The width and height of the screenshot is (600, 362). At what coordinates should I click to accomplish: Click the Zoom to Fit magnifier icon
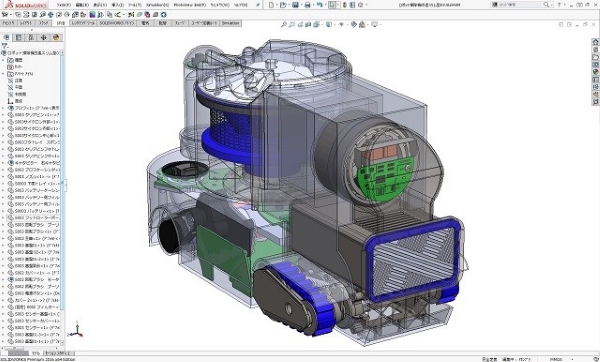coord(284,24)
